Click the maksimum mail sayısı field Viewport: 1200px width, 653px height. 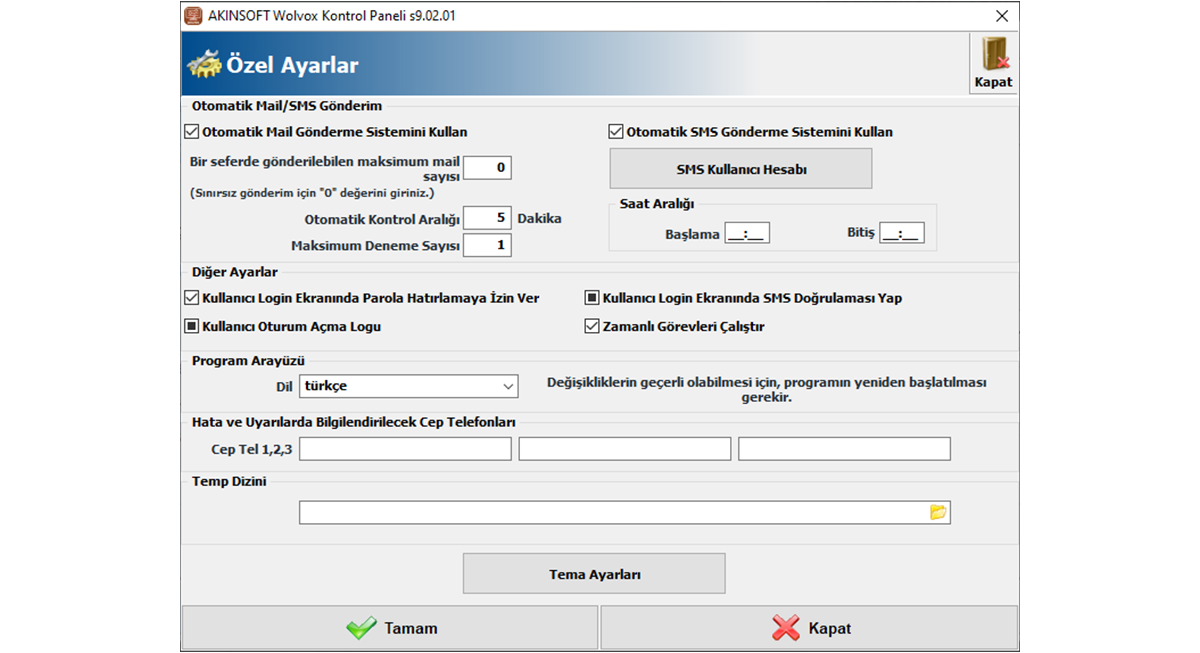coord(487,168)
